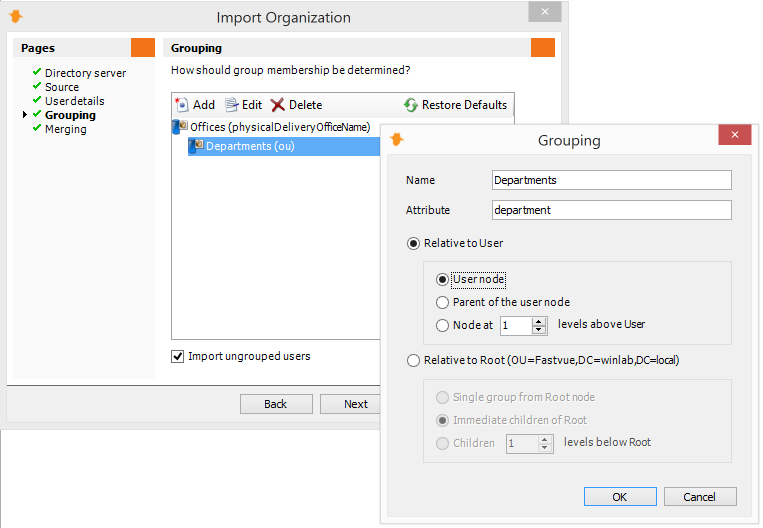Click the green checkmark beside Grouping page

pos(37,114)
